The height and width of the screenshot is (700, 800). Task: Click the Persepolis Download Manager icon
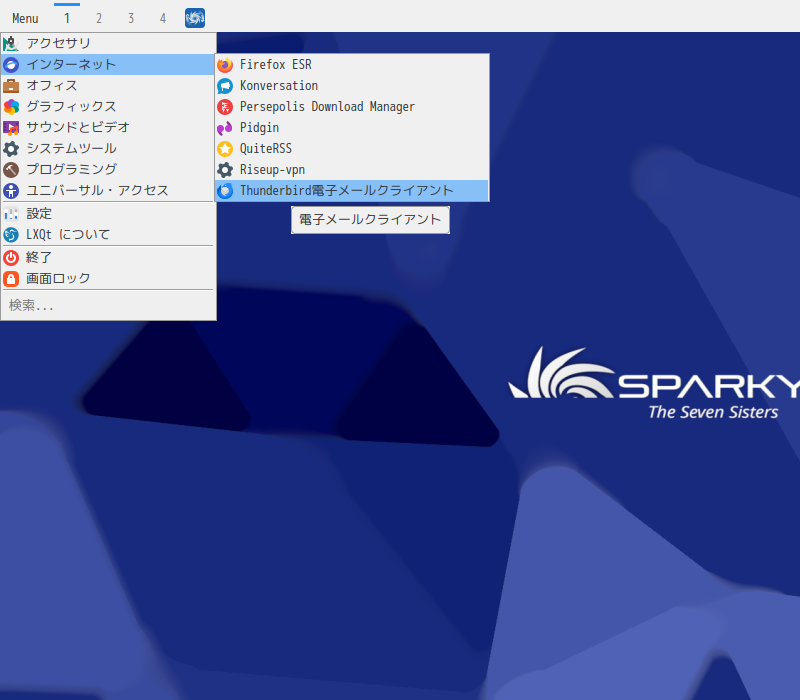[x=225, y=106]
